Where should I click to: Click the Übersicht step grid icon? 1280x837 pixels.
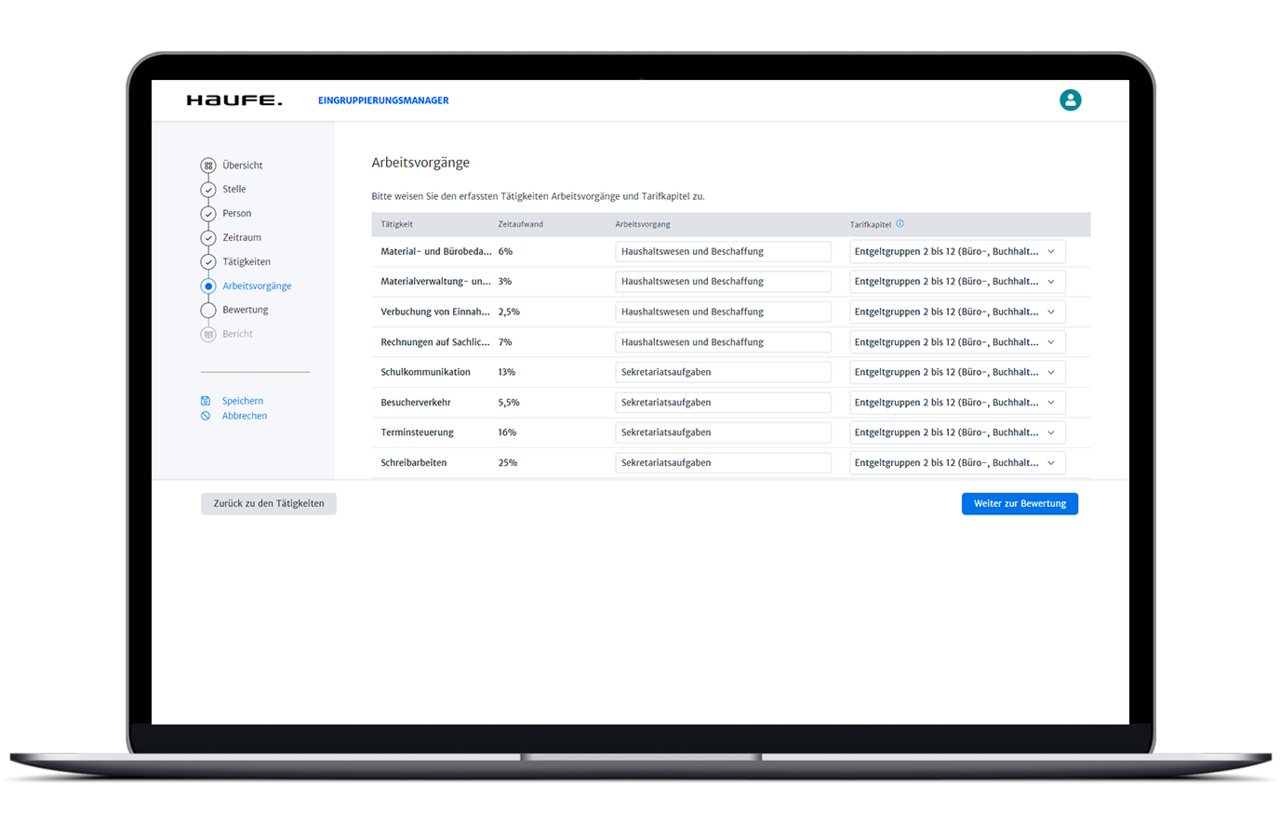point(208,165)
